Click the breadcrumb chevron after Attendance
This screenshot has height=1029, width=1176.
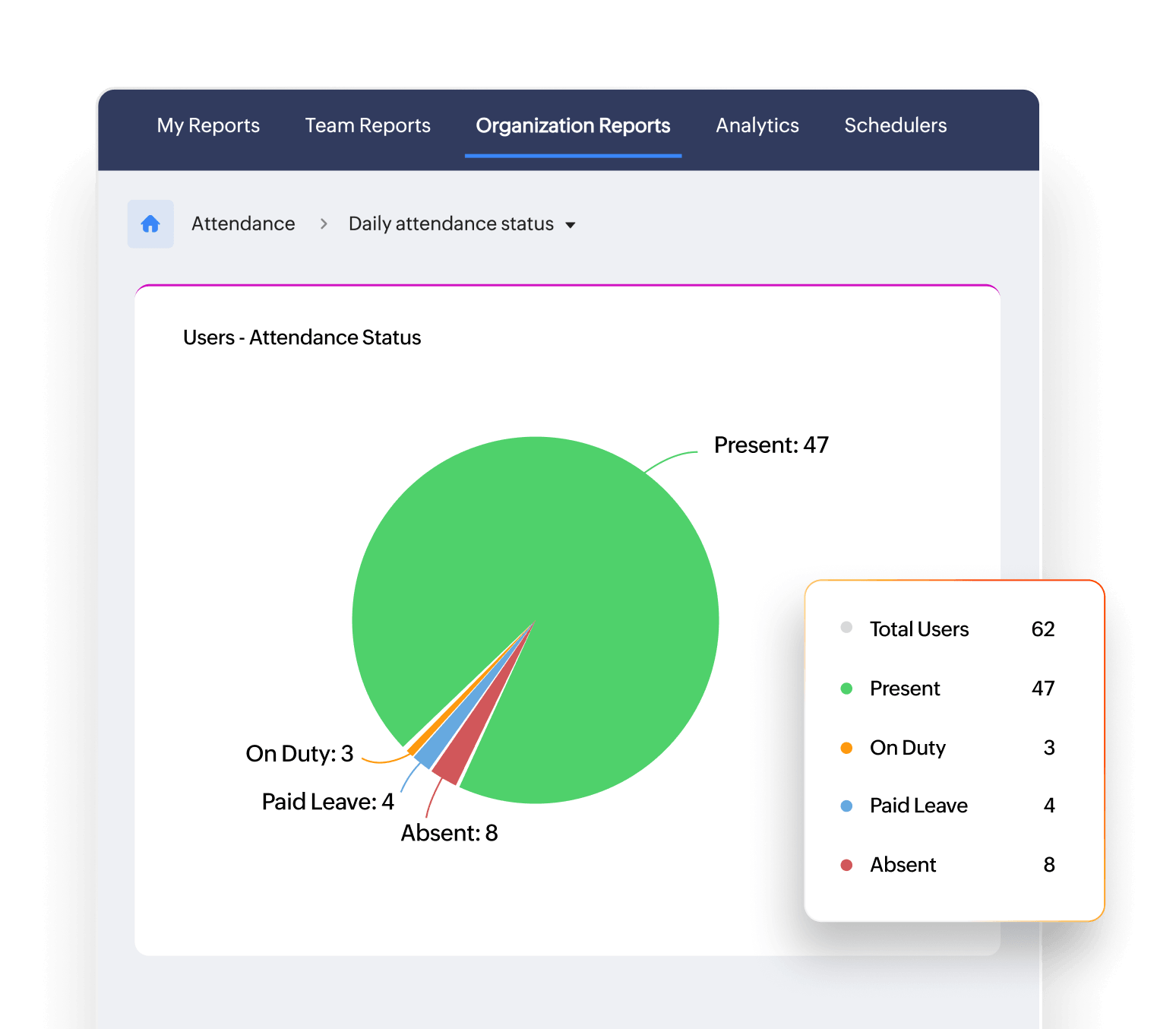coord(324,224)
